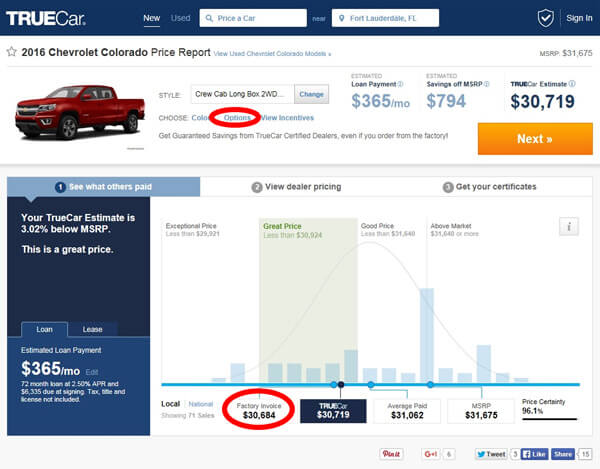Click Sign In
Screen dimensions: 600x469
tap(579, 18)
